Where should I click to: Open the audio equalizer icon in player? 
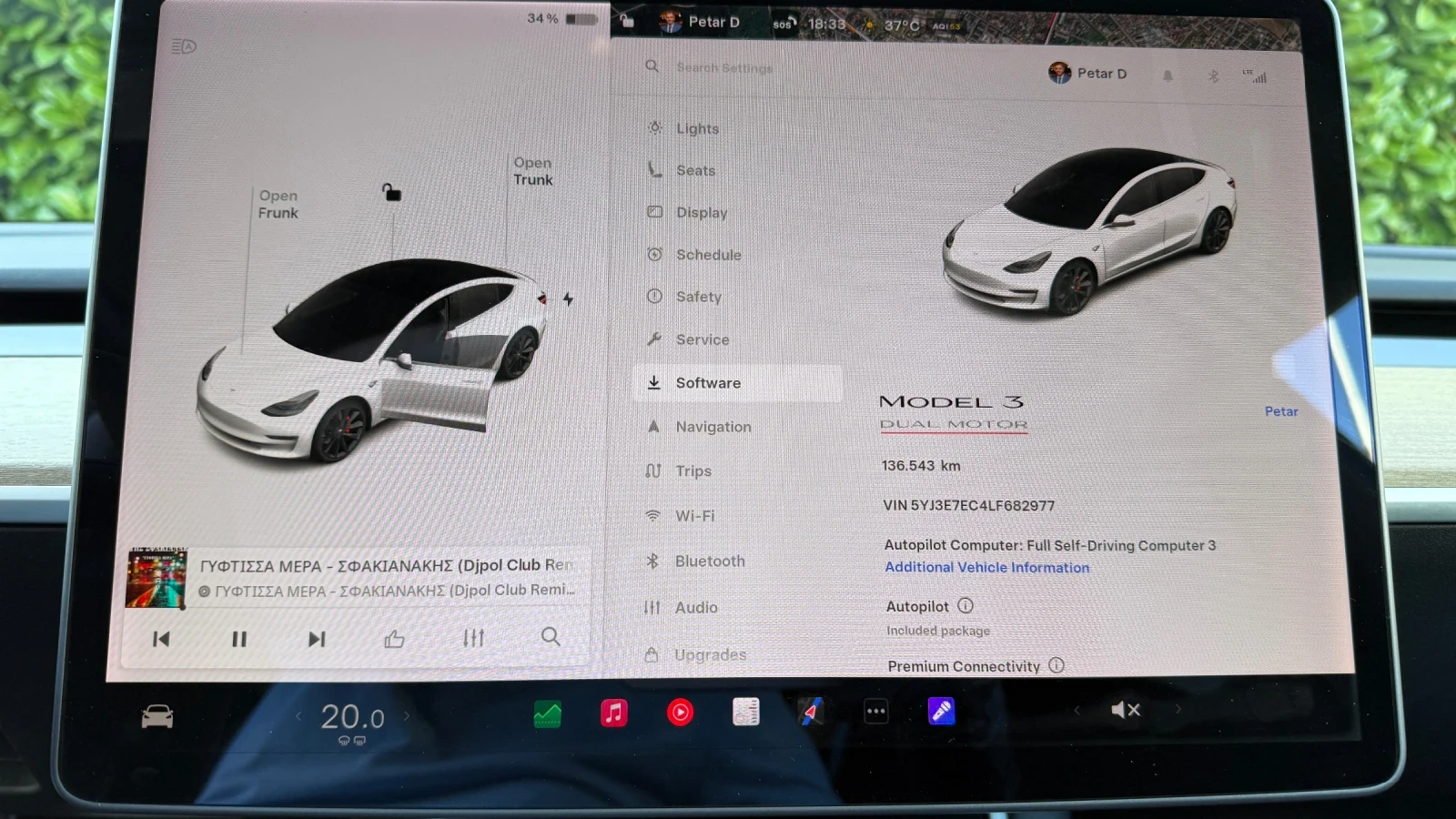(x=473, y=638)
